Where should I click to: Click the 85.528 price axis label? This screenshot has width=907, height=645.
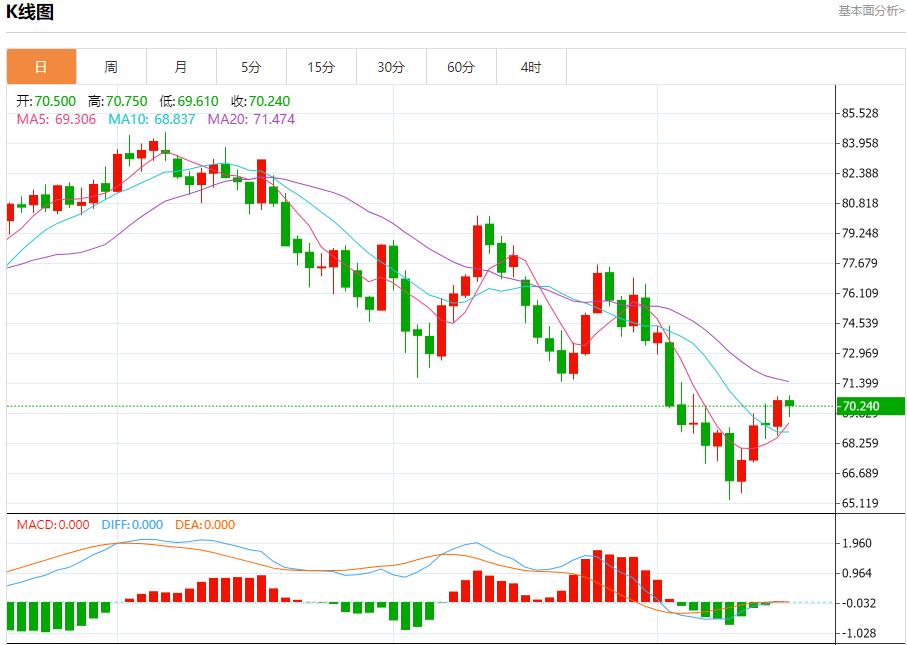coord(861,114)
